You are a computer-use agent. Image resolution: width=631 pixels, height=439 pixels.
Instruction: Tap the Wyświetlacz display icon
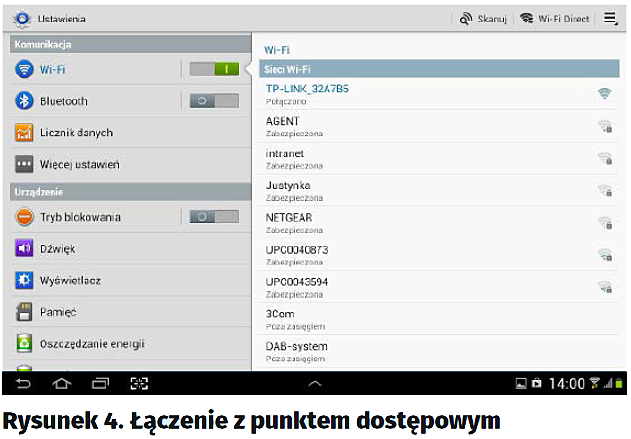(x=24, y=280)
